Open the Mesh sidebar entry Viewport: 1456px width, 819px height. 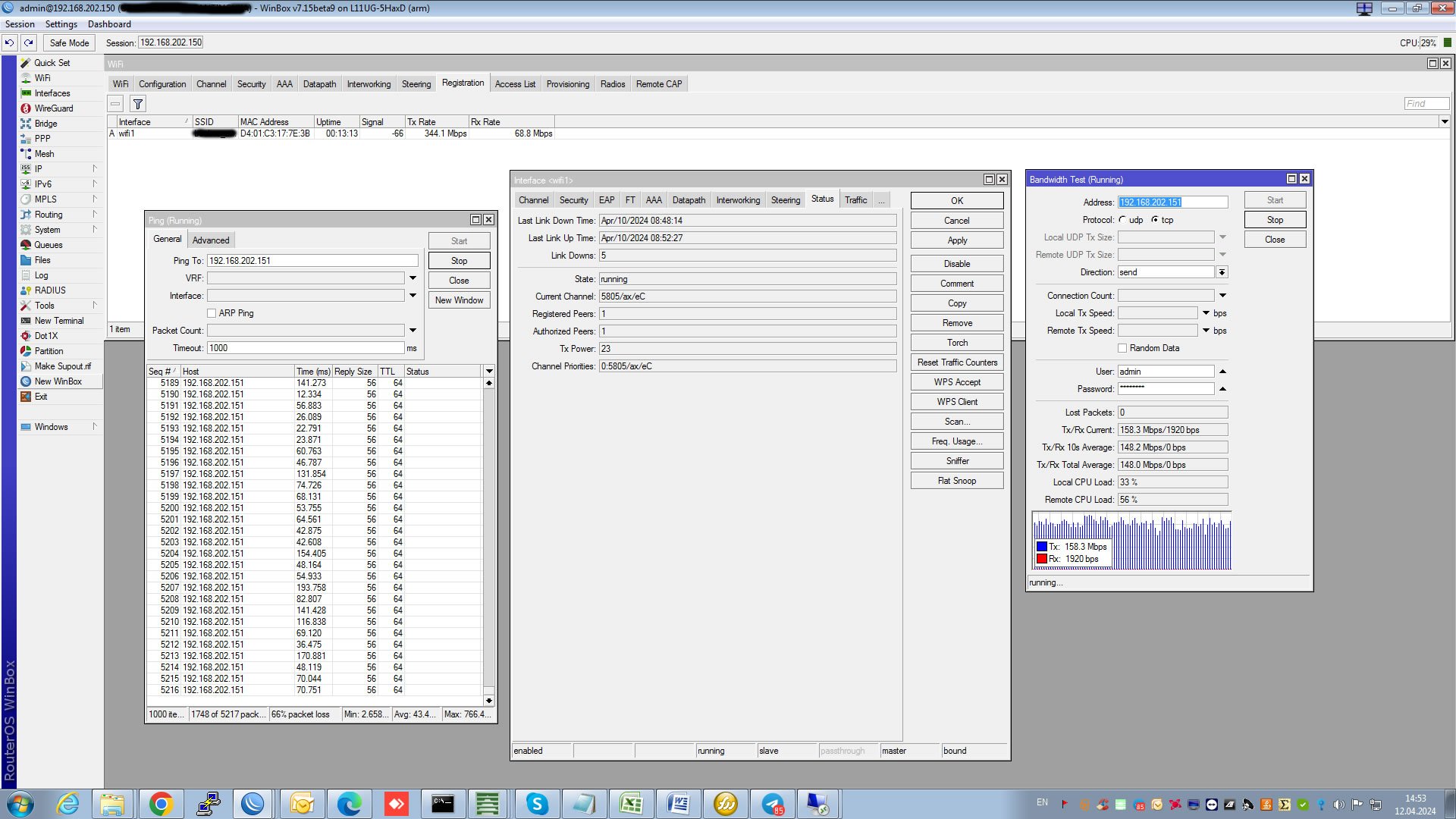point(44,154)
